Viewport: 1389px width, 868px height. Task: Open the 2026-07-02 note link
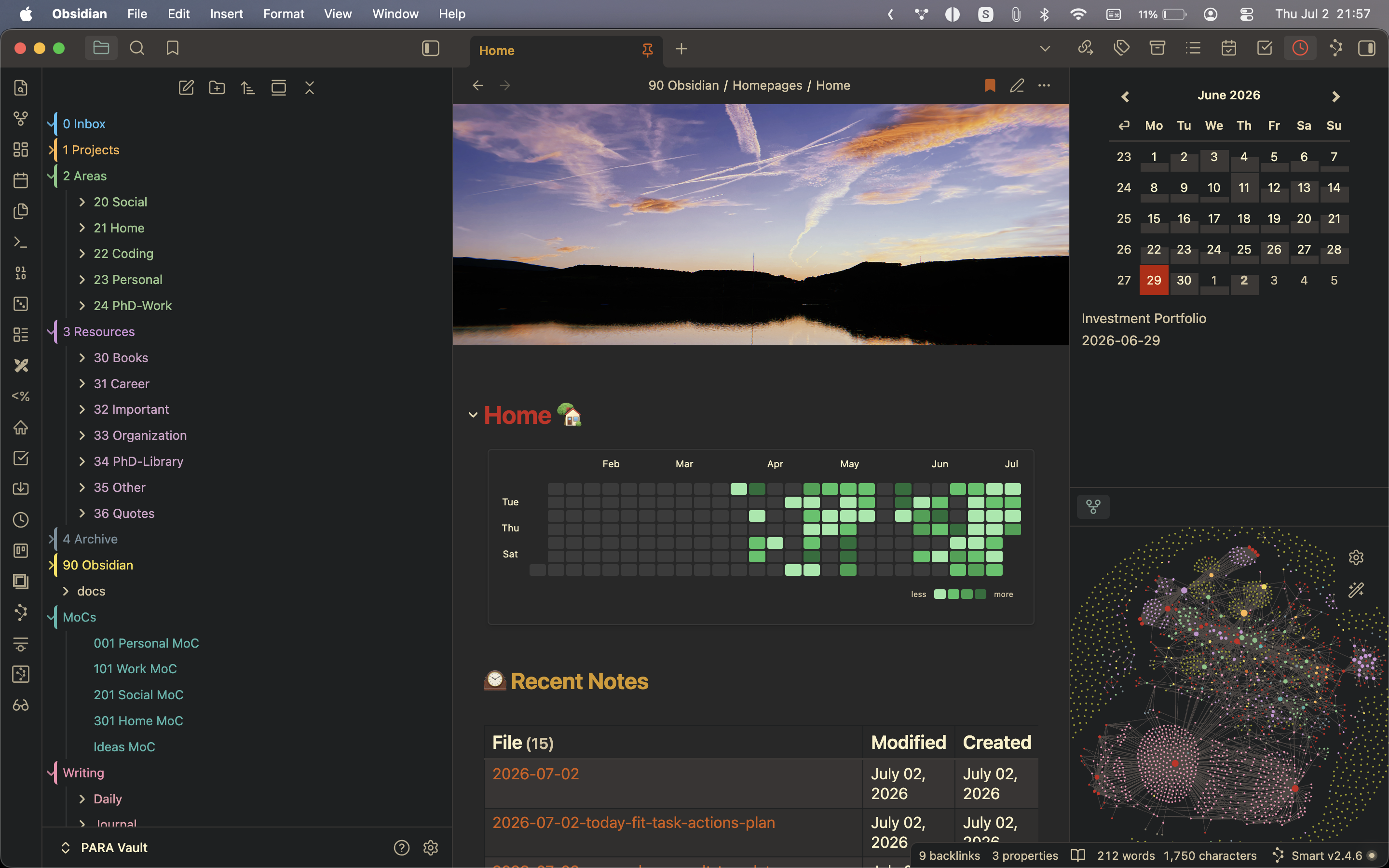tap(535, 774)
